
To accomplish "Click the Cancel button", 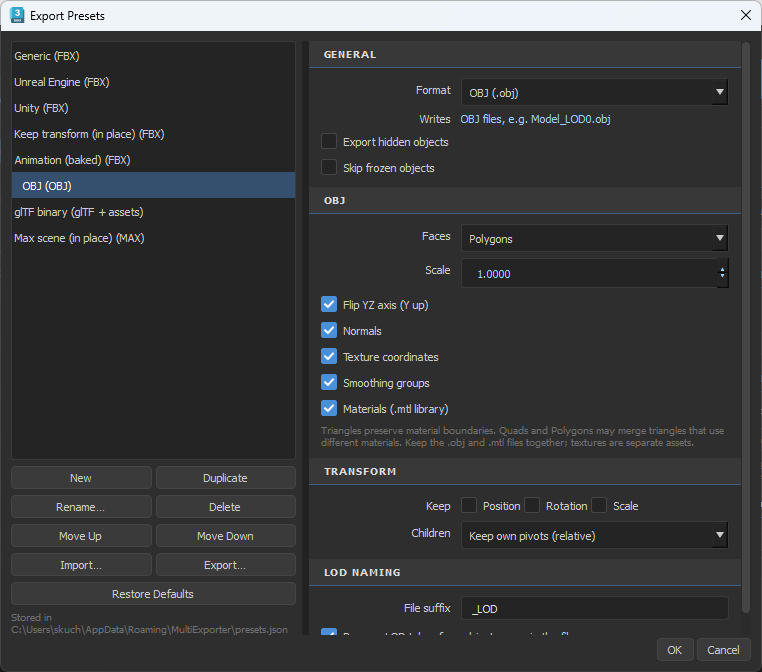I will click(724, 650).
